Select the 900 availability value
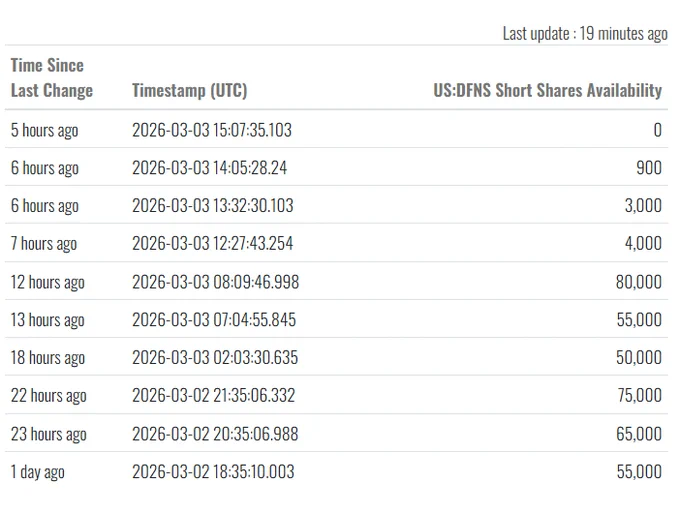Screen dimensions: 680x513 [x=649, y=168]
